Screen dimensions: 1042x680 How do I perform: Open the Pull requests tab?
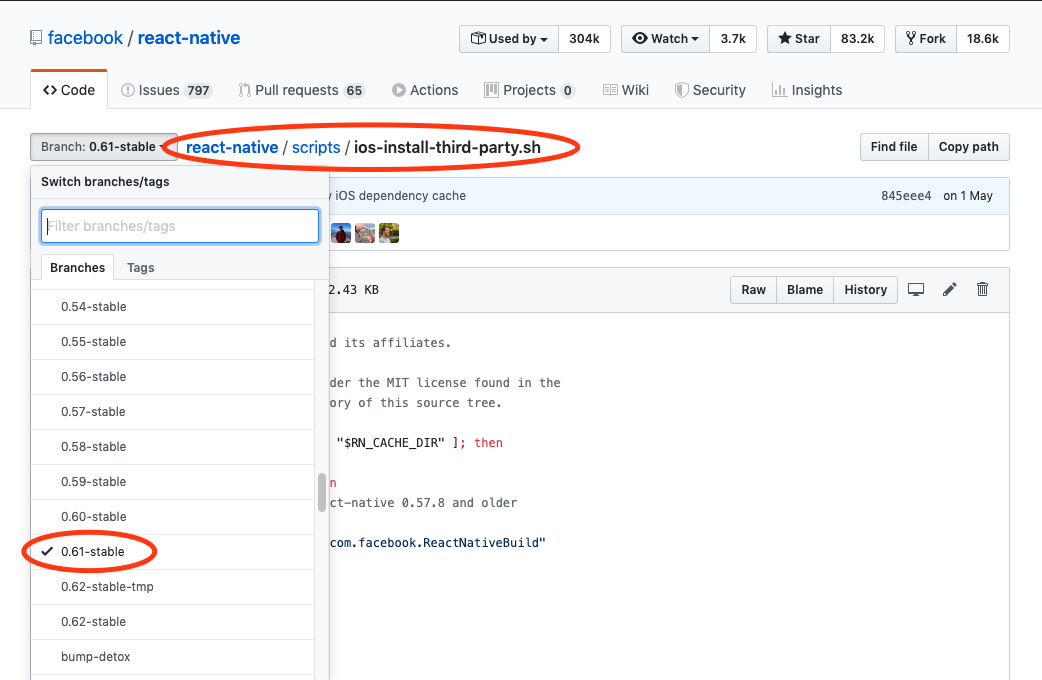tap(302, 90)
